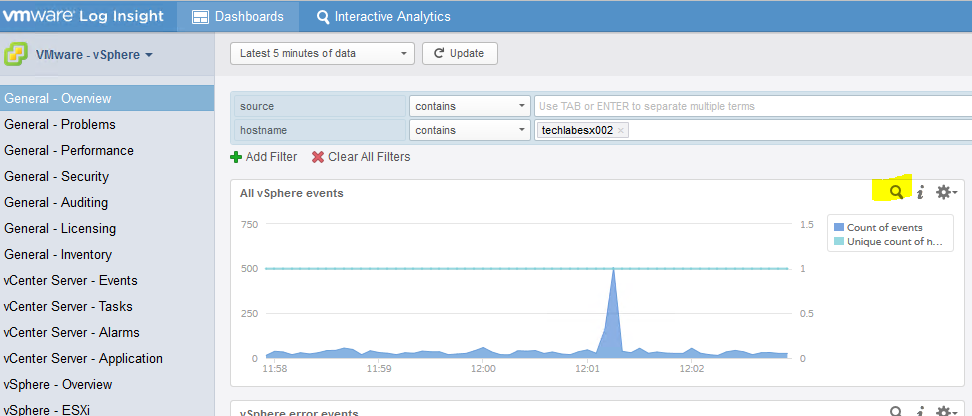The height and width of the screenshot is (416, 972).
Task: Select vCenter Server - Tasks dashboard
Action: pos(107,307)
